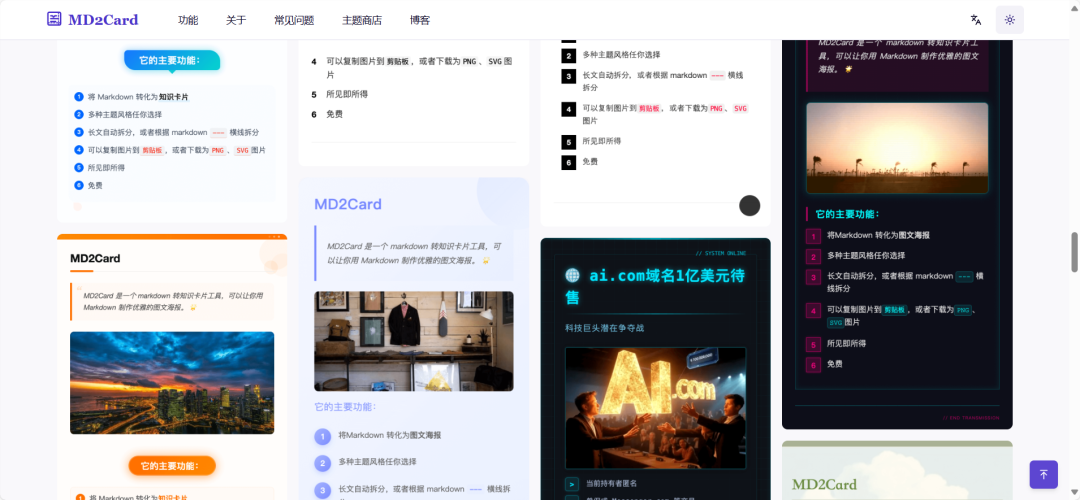Click the back-to-top arrow button

[x=1043, y=475]
